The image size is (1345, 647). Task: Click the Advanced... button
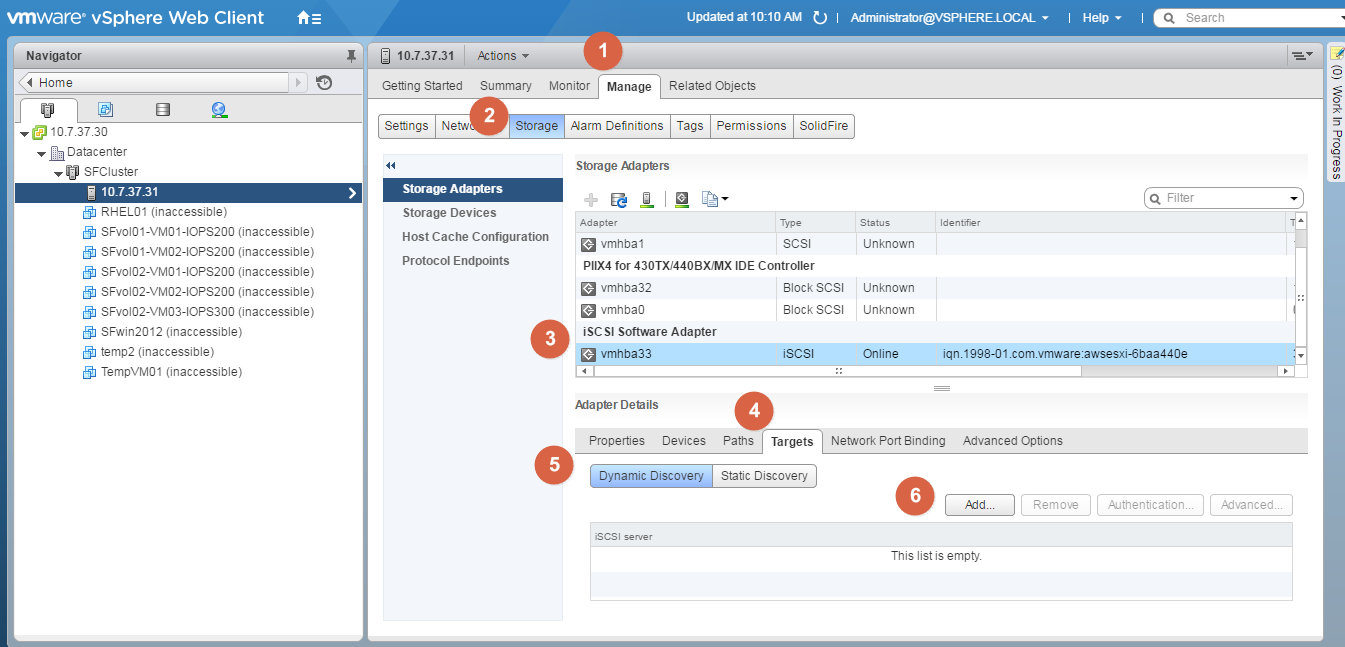pos(1252,505)
